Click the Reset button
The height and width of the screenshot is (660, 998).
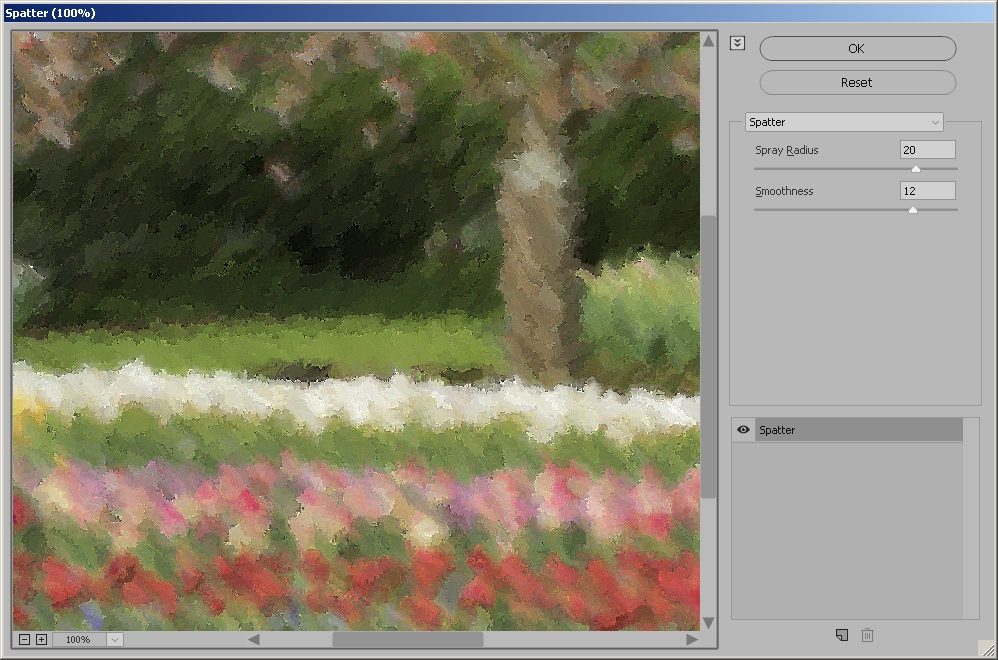tap(857, 83)
